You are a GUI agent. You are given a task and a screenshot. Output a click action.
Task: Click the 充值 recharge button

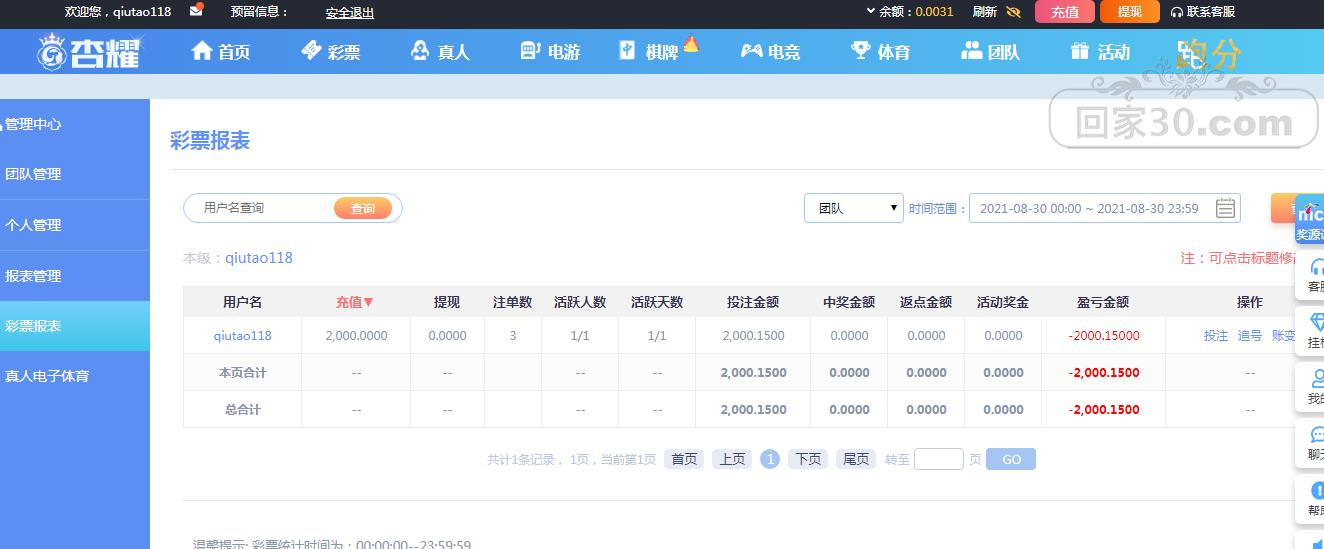pyautogui.click(x=1065, y=12)
